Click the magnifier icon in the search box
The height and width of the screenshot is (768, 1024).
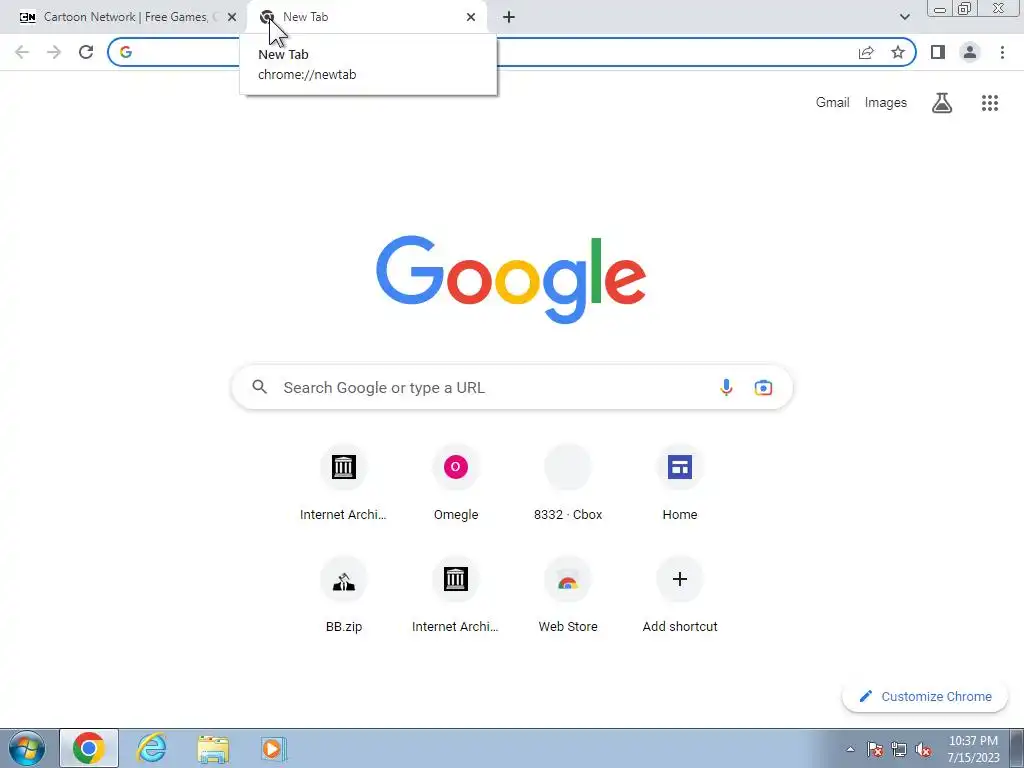point(260,387)
